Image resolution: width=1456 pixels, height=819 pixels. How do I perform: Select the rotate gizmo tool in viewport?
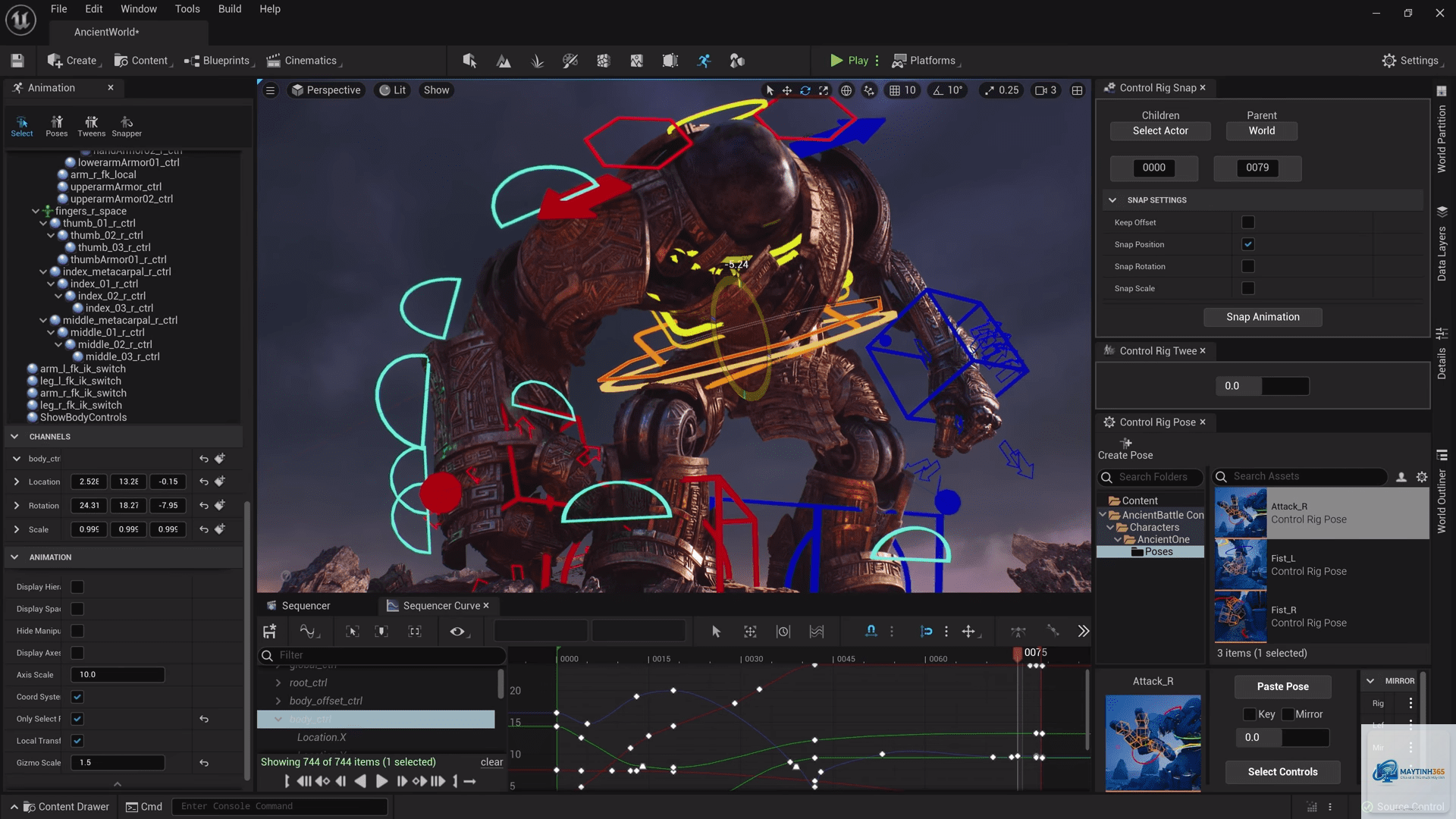pyautogui.click(x=805, y=90)
